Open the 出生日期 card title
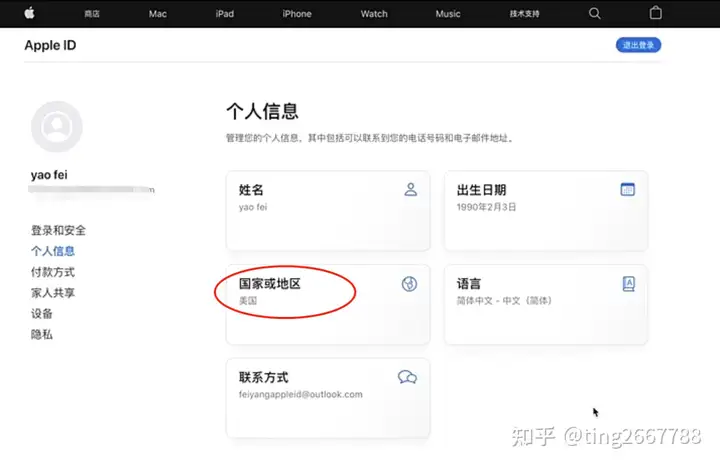 pos(481,190)
